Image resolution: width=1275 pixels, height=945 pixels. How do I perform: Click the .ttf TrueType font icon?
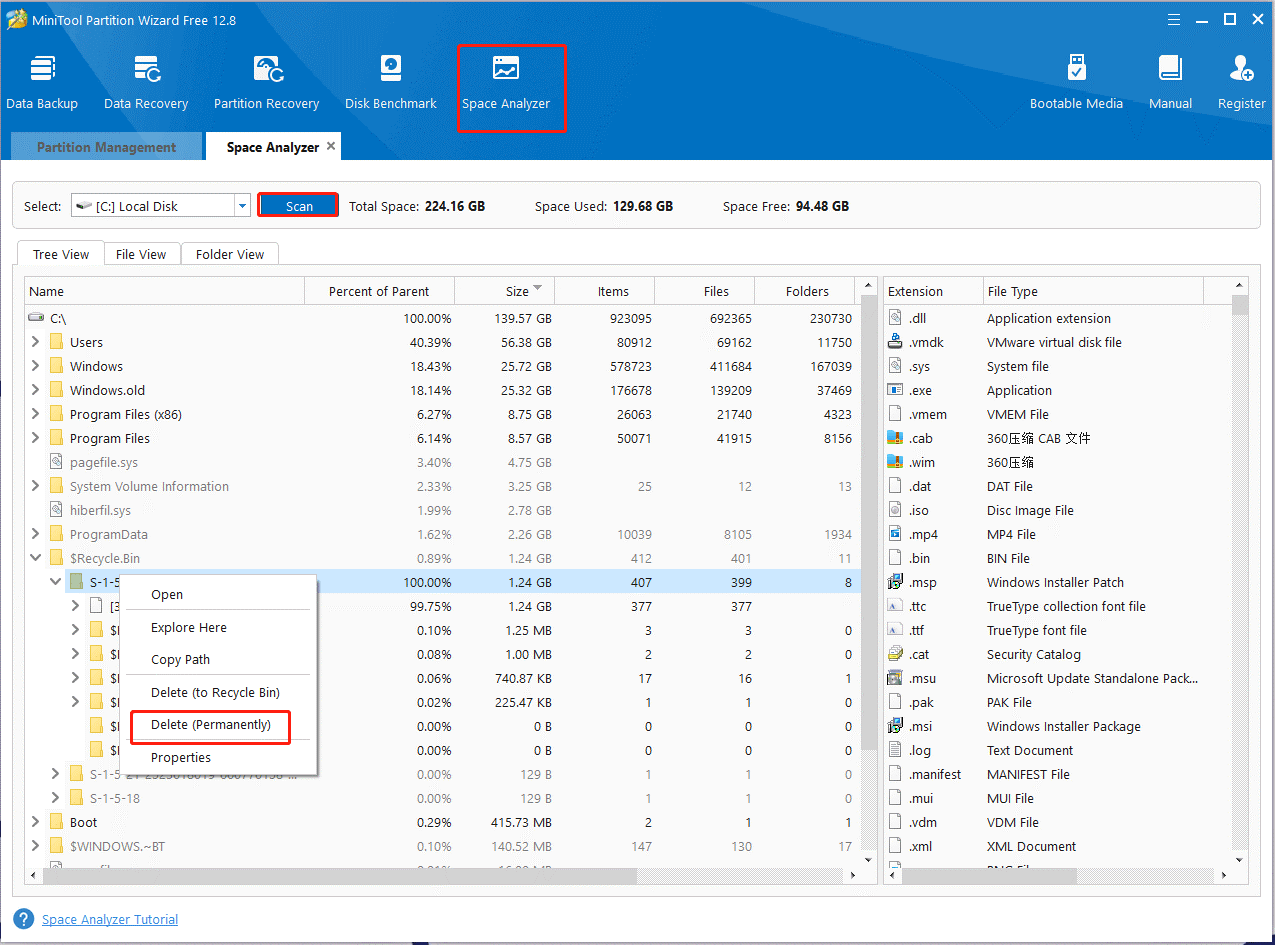pos(895,630)
